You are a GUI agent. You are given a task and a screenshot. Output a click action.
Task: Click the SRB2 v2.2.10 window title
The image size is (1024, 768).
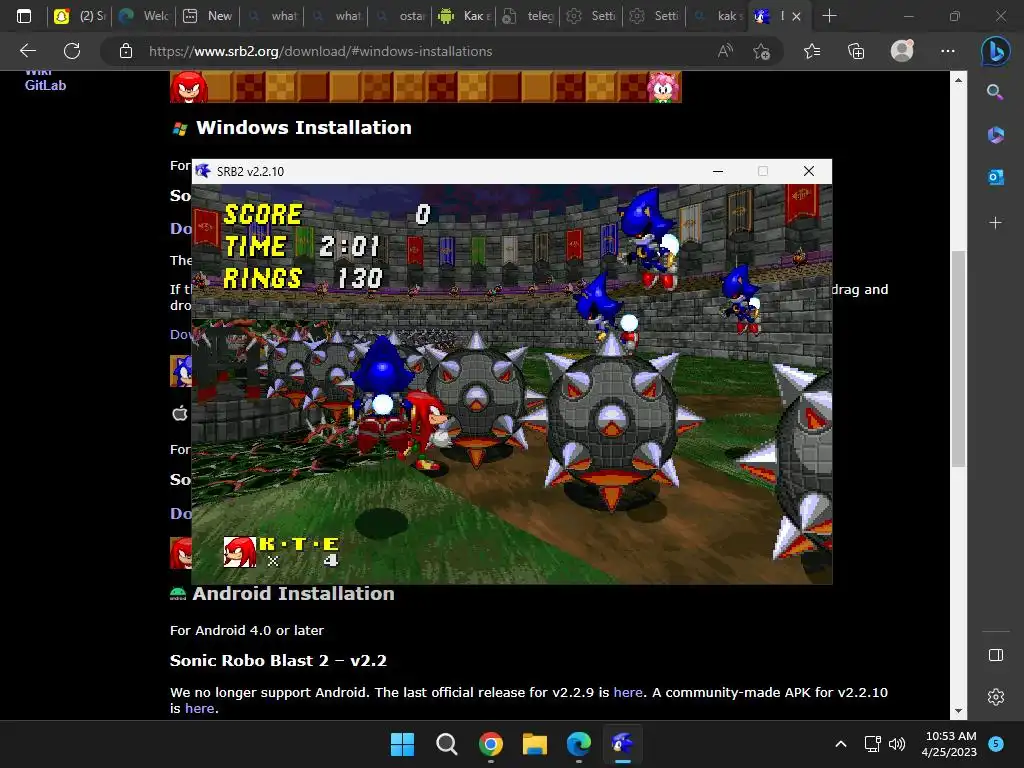[x=250, y=172]
